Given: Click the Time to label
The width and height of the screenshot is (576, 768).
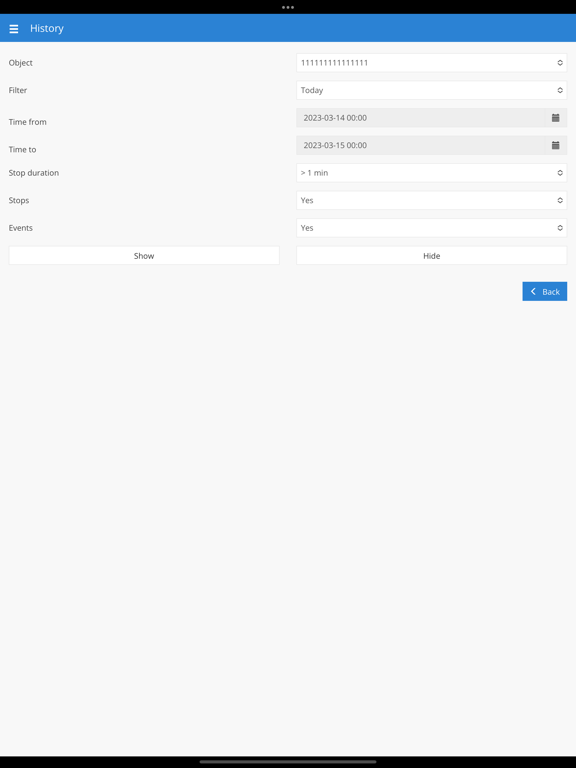Looking at the screenshot, I should (22, 149).
